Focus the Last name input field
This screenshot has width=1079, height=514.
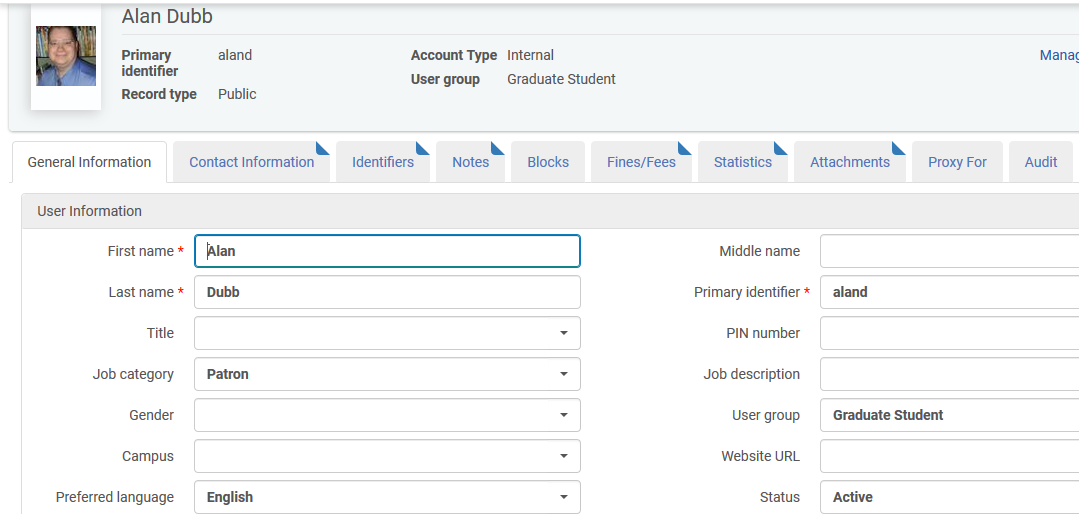click(x=387, y=292)
